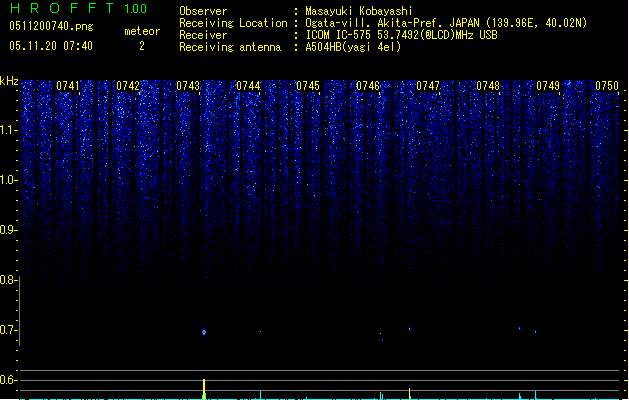The height and width of the screenshot is (400, 629).
Task: Click the 0743 time marker
Action: click(x=188, y=86)
